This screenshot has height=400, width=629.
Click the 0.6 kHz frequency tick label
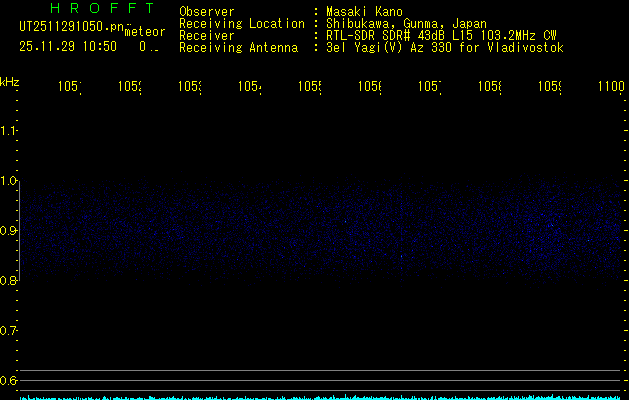pos(9,381)
